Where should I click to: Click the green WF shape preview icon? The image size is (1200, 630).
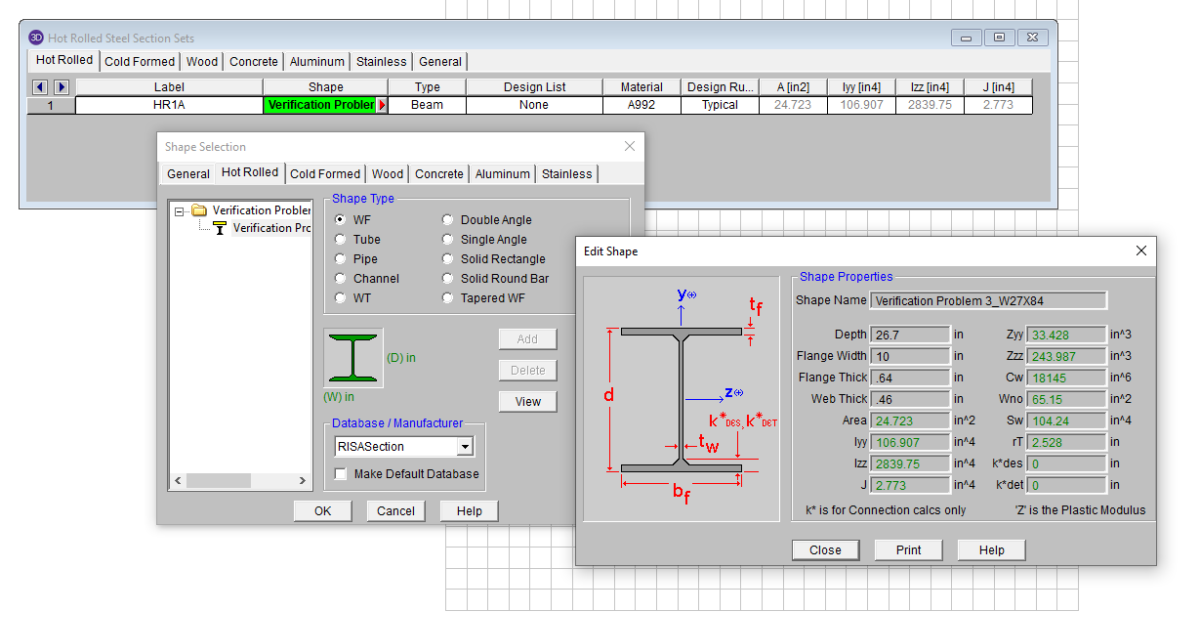tap(353, 358)
